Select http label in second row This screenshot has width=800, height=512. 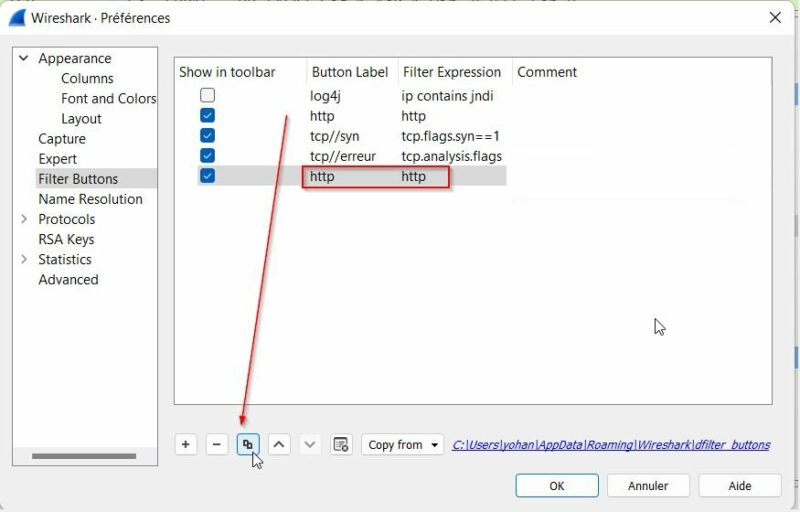pyautogui.click(x=322, y=116)
